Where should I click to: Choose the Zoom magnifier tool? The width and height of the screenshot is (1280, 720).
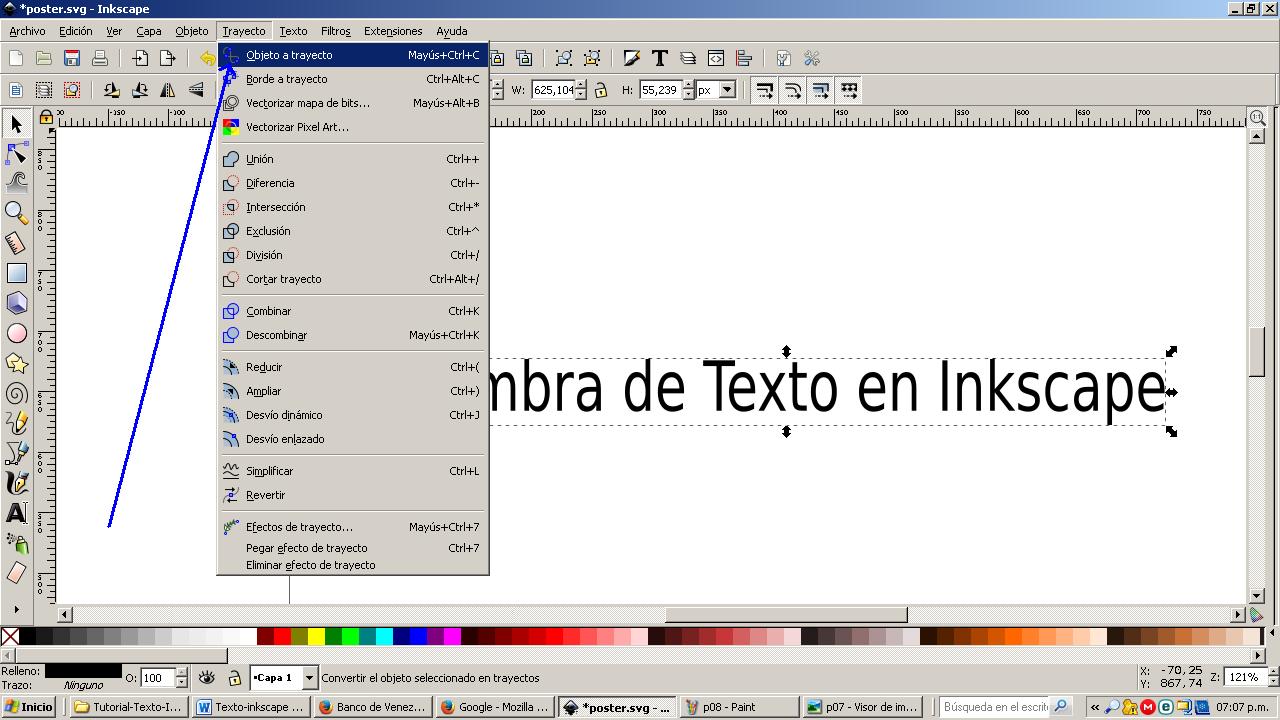pos(16,212)
